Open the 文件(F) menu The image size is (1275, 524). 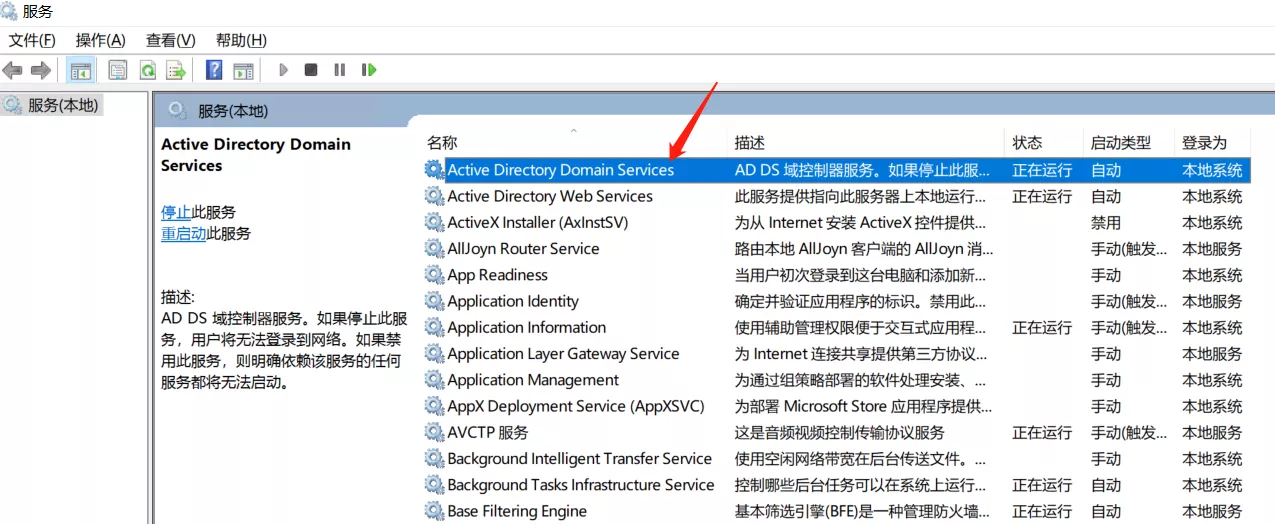pos(31,40)
